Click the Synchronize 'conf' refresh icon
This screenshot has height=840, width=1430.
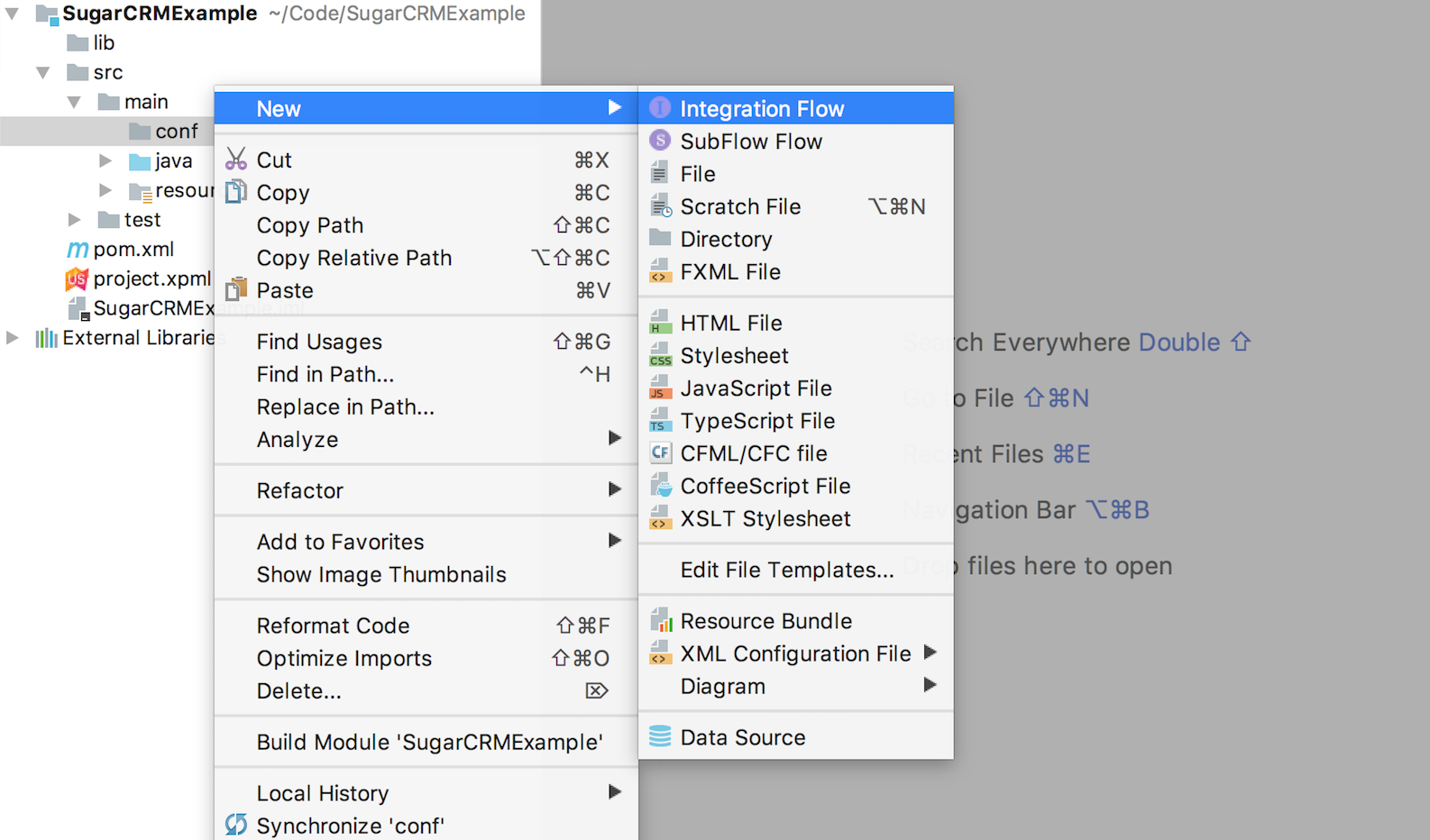[x=236, y=825]
